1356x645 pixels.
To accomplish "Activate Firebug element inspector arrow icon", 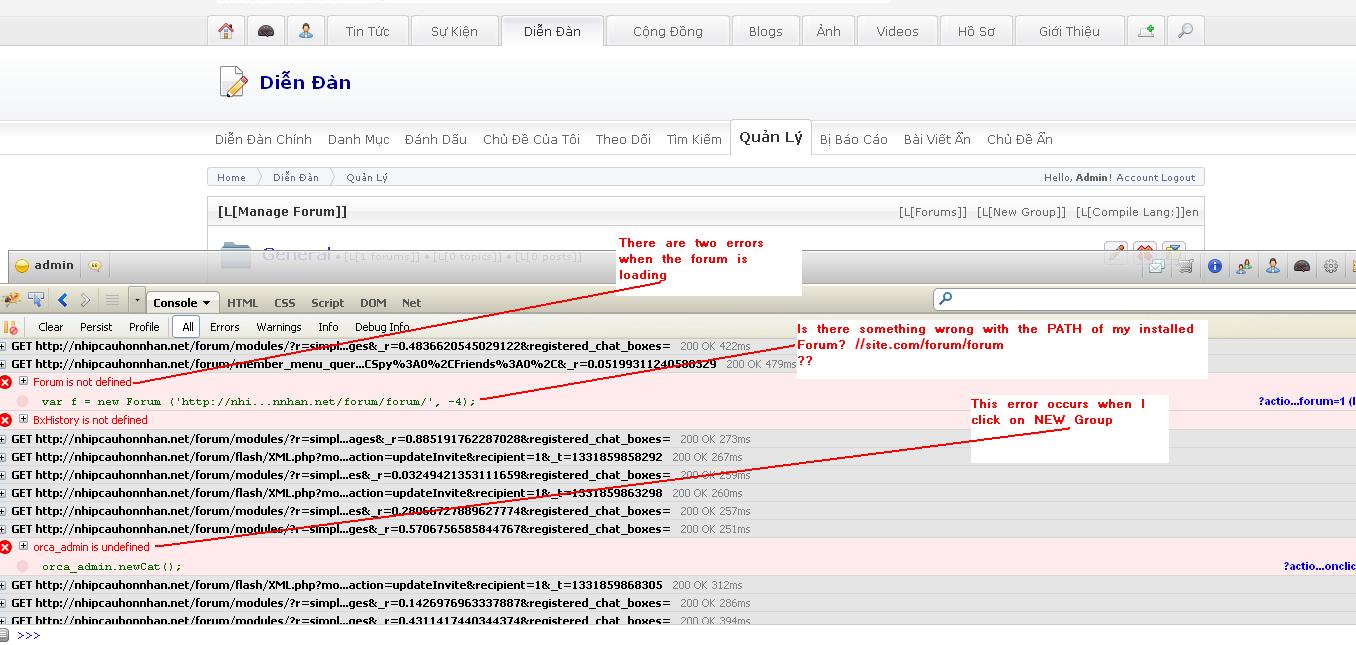I will coord(37,300).
